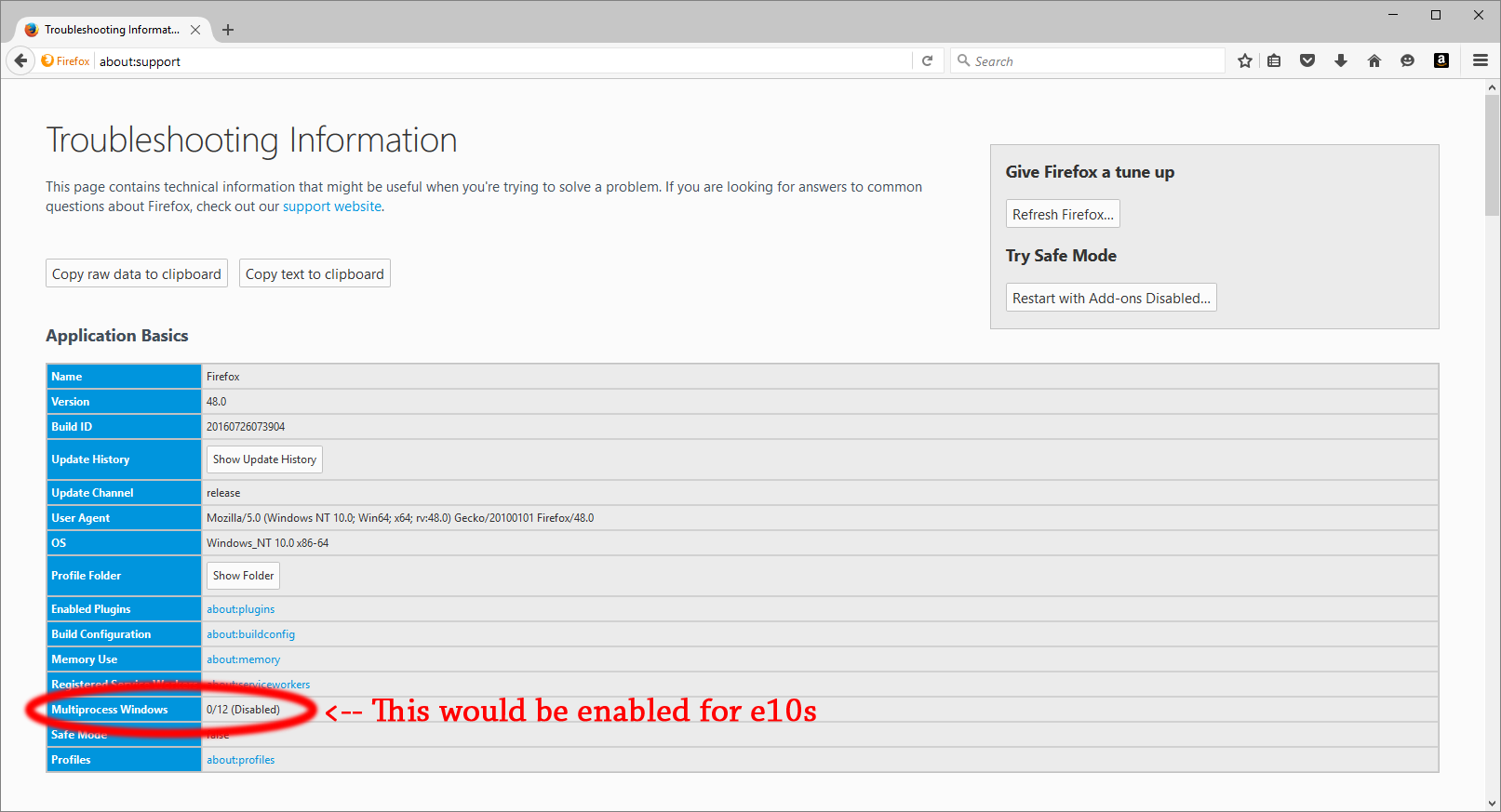Open the Downloads arrow icon

pyautogui.click(x=1341, y=60)
